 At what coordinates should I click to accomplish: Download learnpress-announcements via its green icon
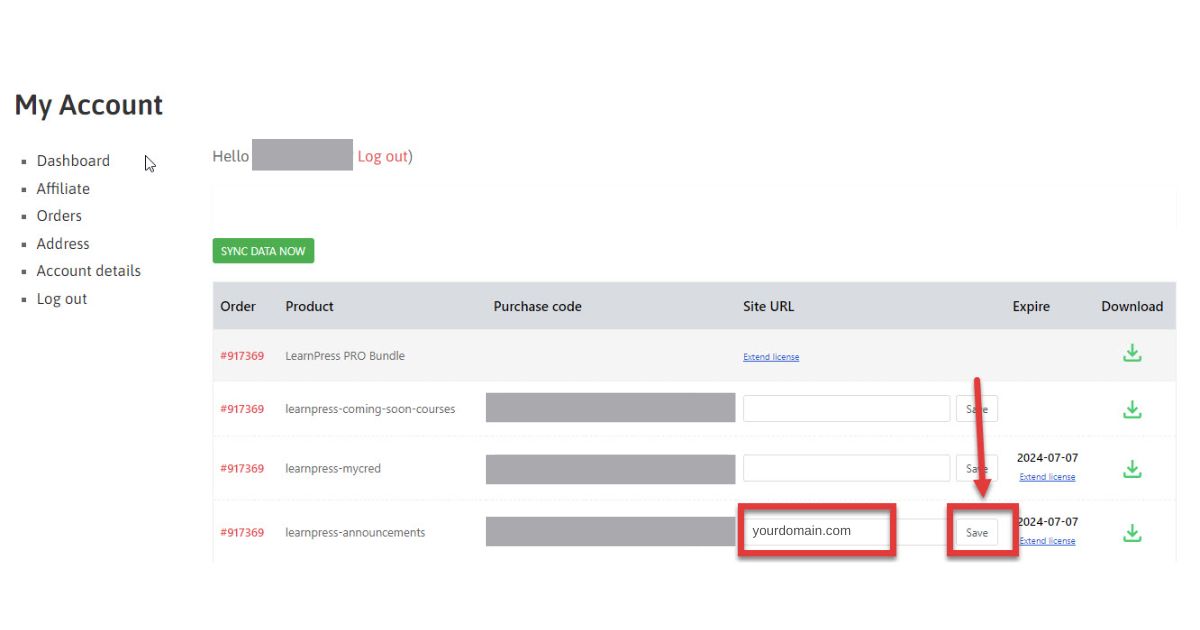(x=1132, y=533)
